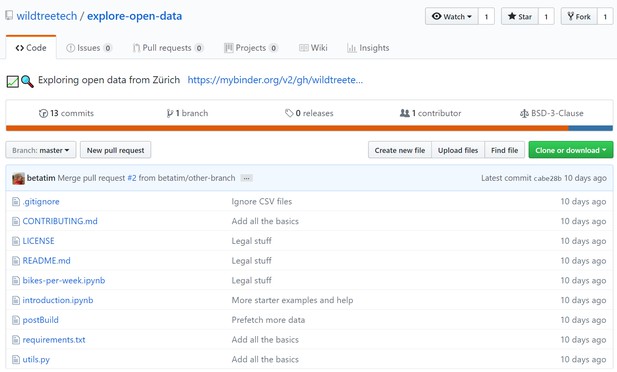Click the file icon next to bikes-per-week.ipynb
This screenshot has width=617, height=372.
[16, 280]
